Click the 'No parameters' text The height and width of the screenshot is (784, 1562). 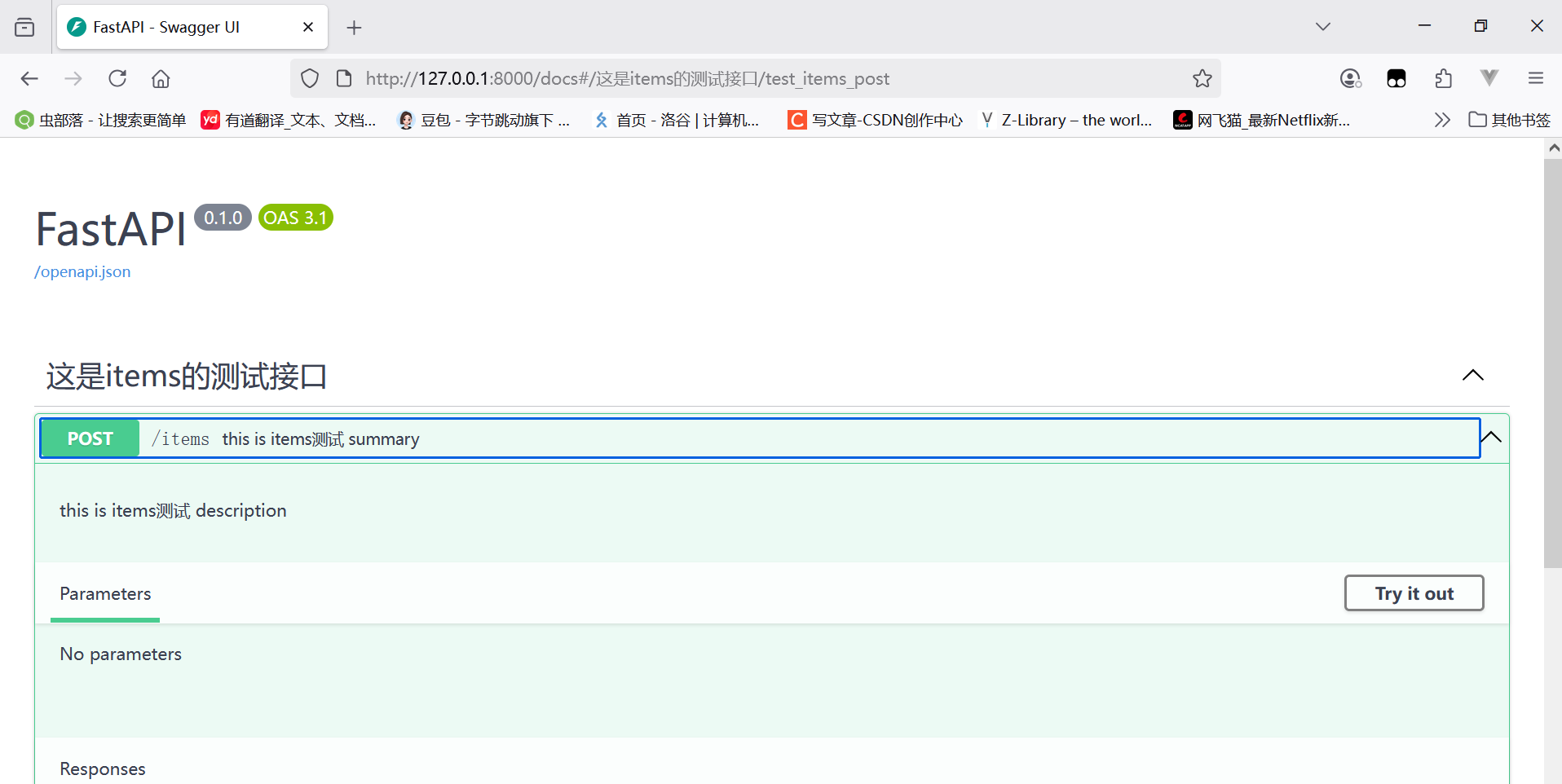(121, 654)
